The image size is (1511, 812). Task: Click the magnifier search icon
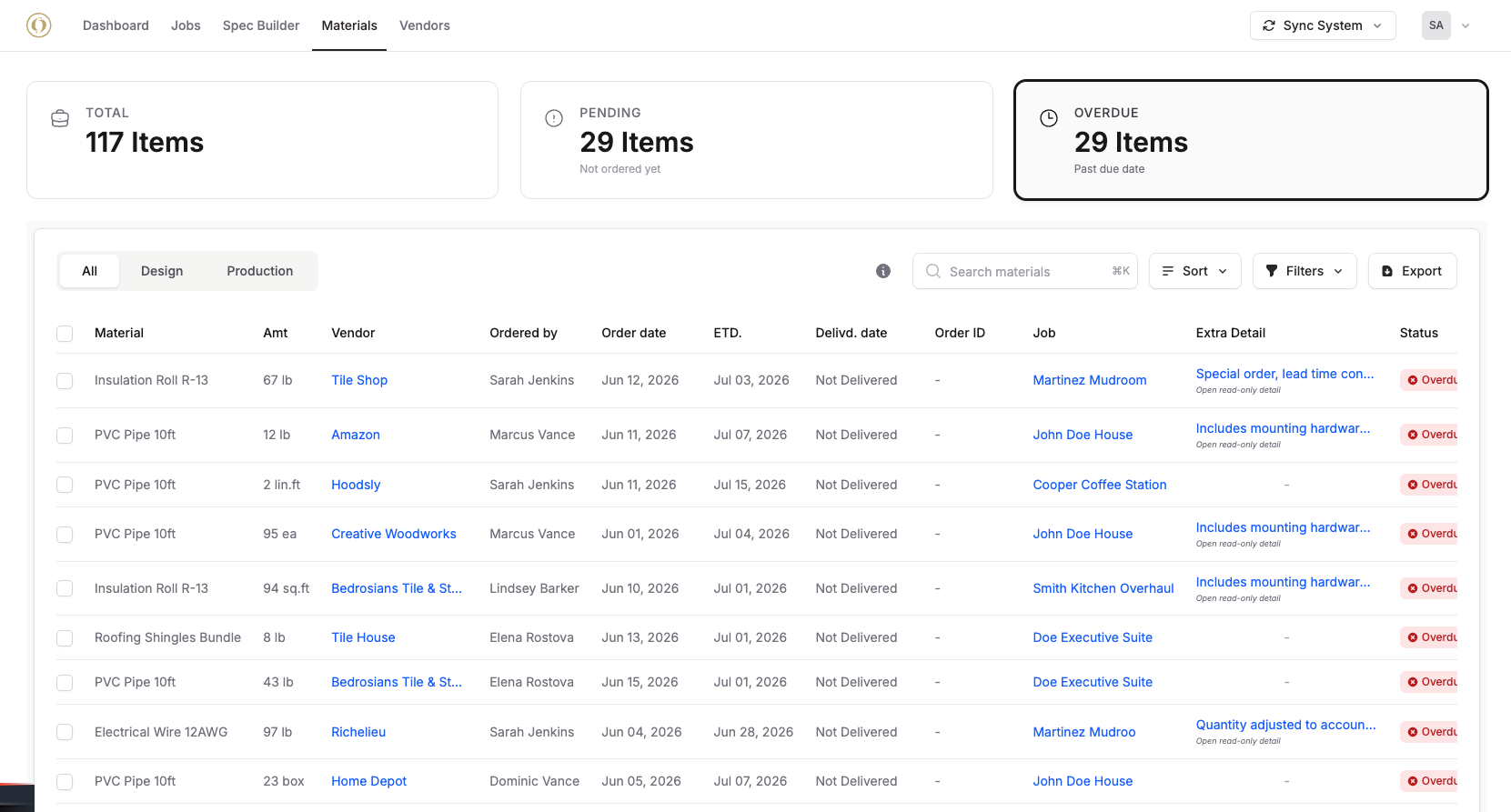(x=933, y=271)
